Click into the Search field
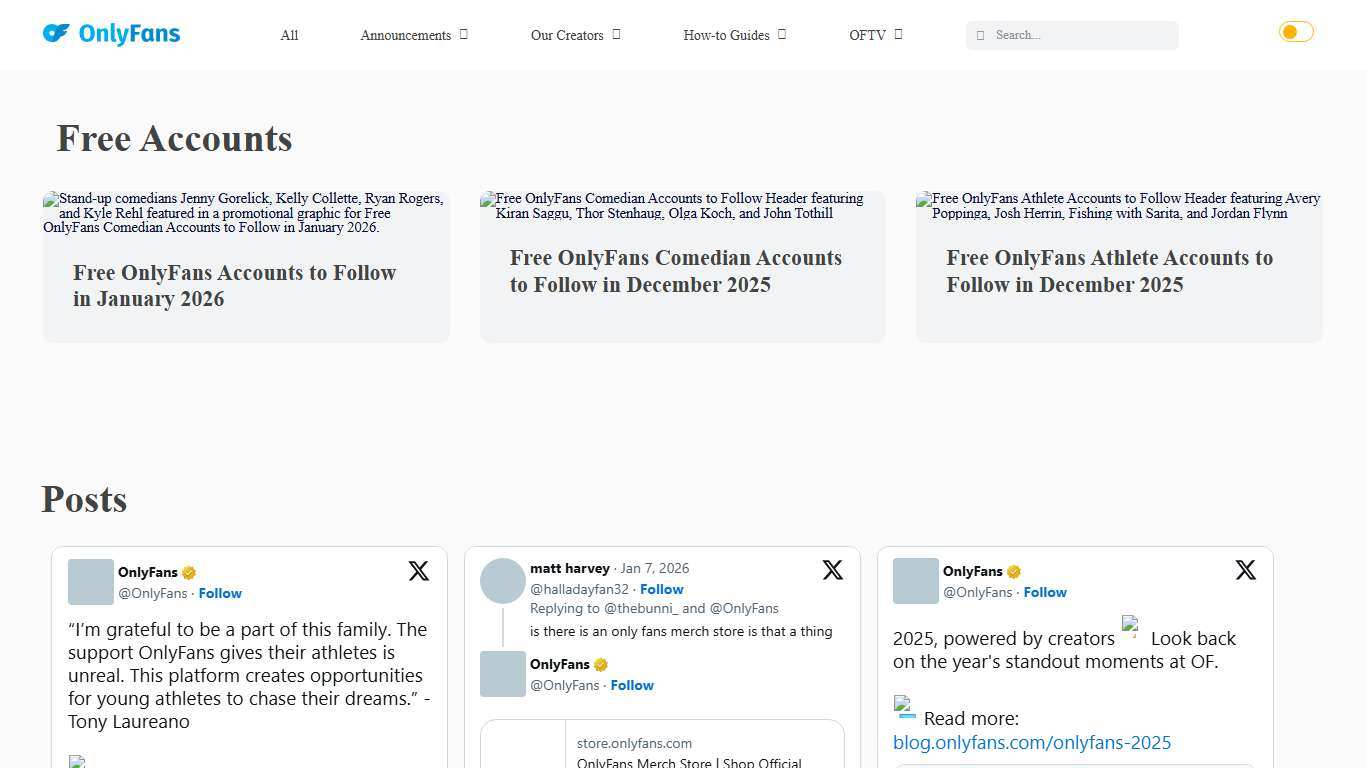Image resolution: width=1366 pixels, height=768 pixels. (x=1080, y=35)
